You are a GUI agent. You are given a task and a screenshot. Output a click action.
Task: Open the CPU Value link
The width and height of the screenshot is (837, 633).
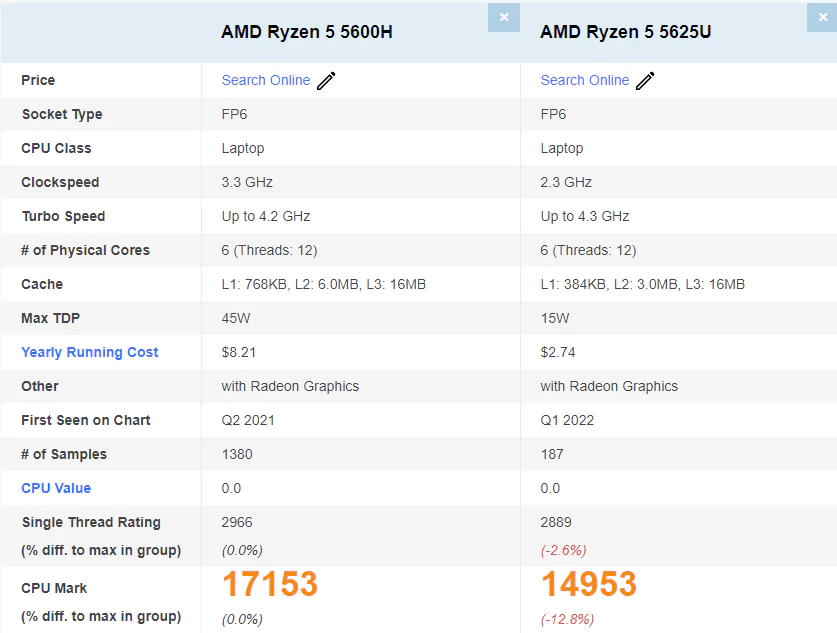(x=56, y=488)
